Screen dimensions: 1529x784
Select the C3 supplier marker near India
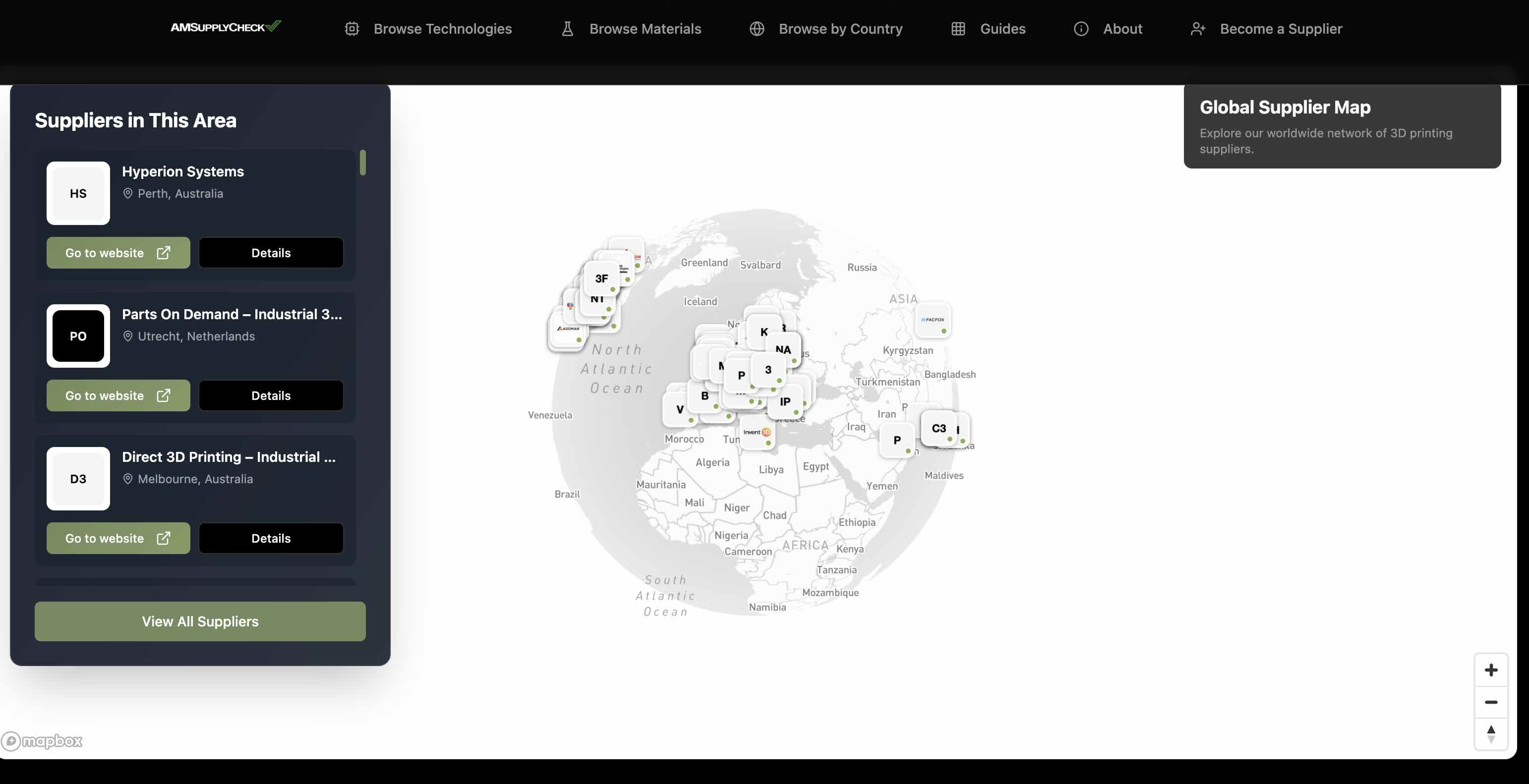938,428
